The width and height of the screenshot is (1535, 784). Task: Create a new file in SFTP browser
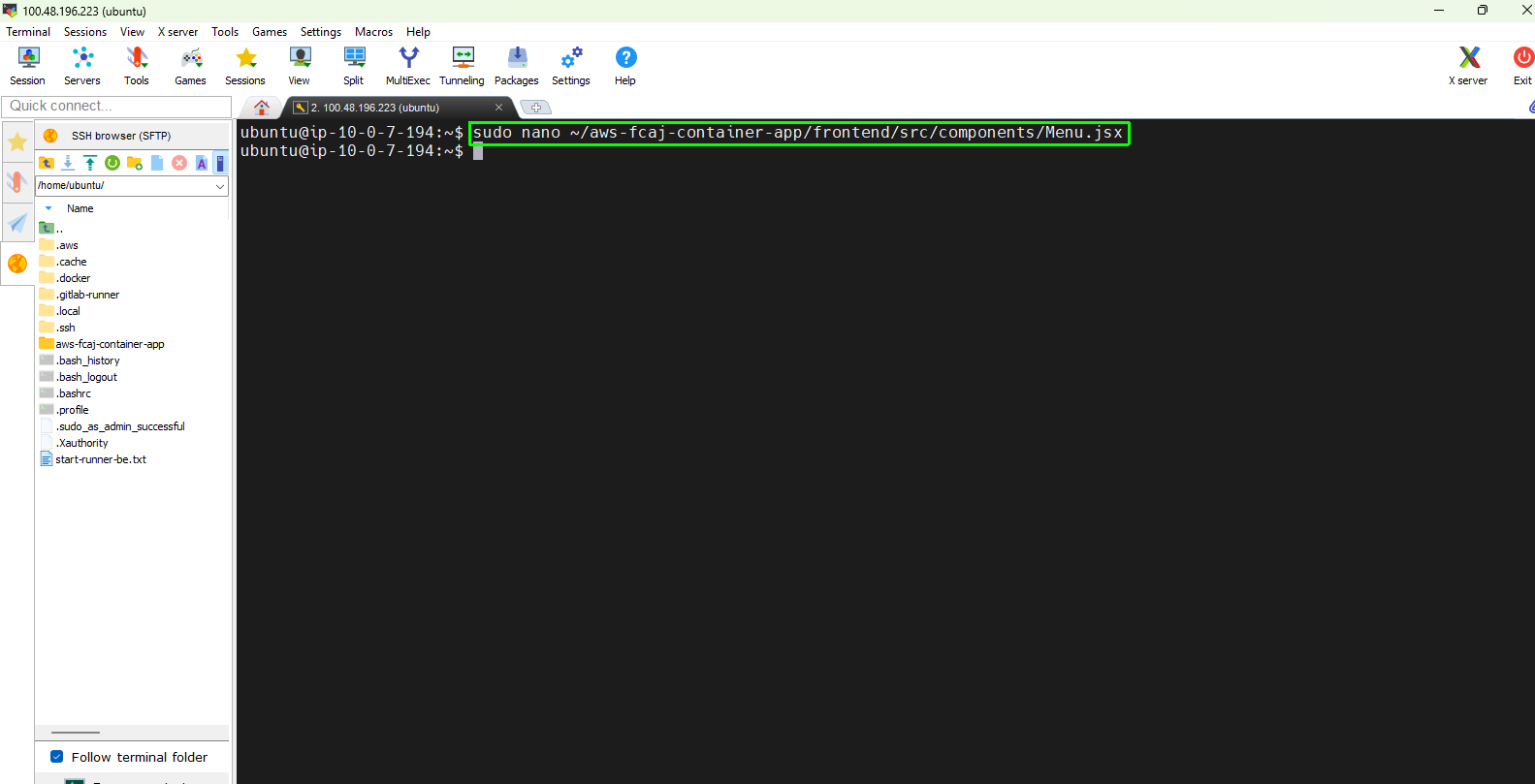[157, 163]
